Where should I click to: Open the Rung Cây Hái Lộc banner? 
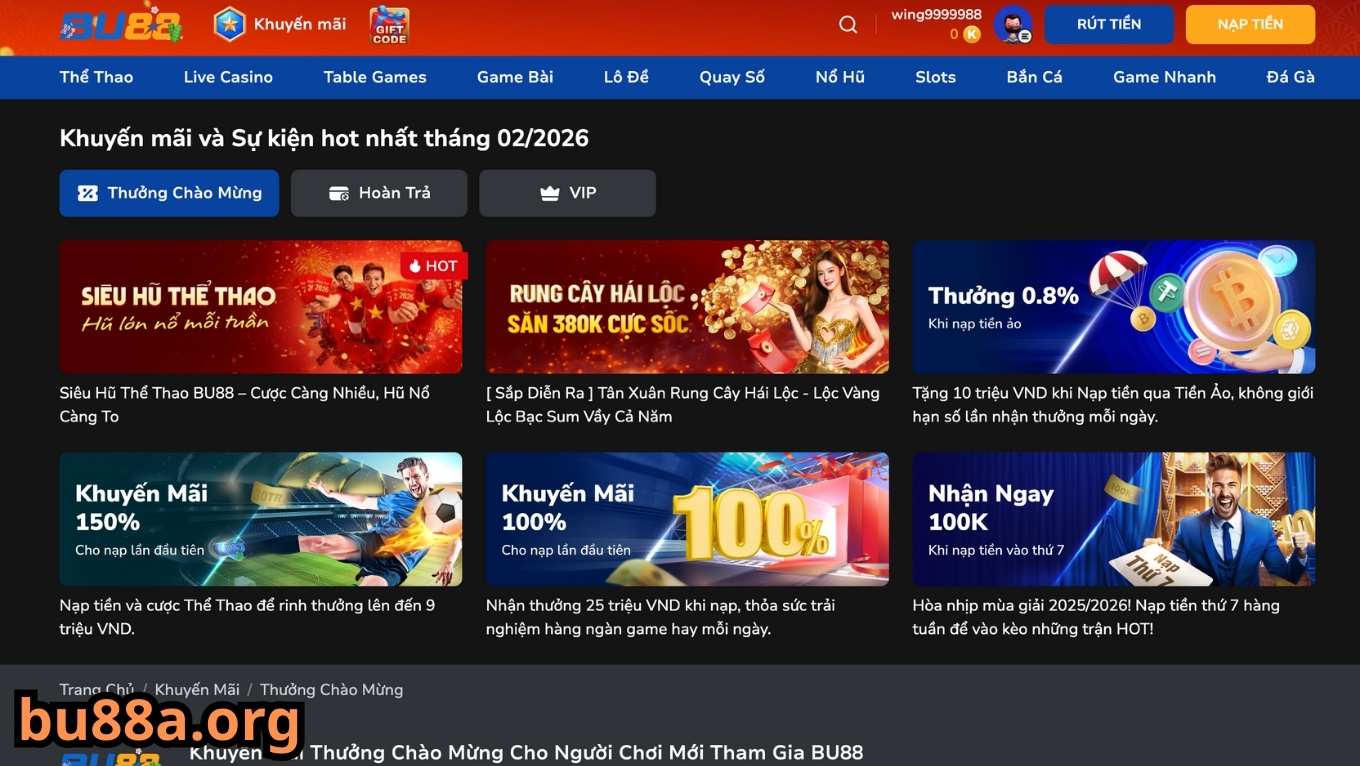point(687,307)
